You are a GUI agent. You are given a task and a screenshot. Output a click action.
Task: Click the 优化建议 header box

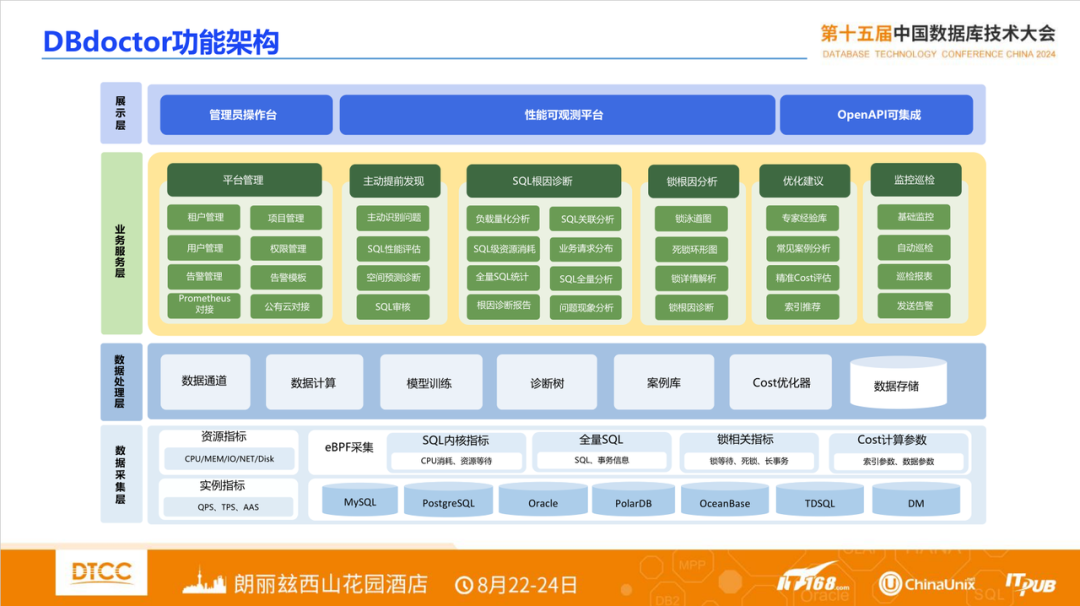point(804,181)
